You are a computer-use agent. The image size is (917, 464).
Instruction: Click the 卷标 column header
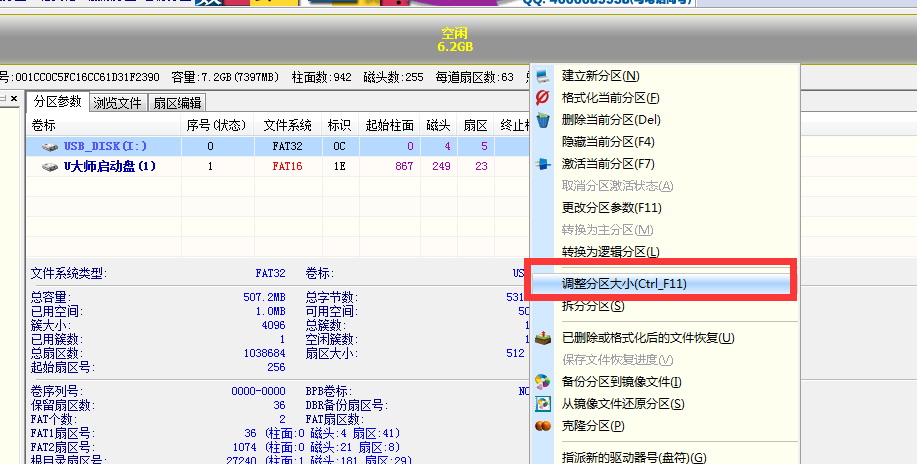tap(104, 126)
